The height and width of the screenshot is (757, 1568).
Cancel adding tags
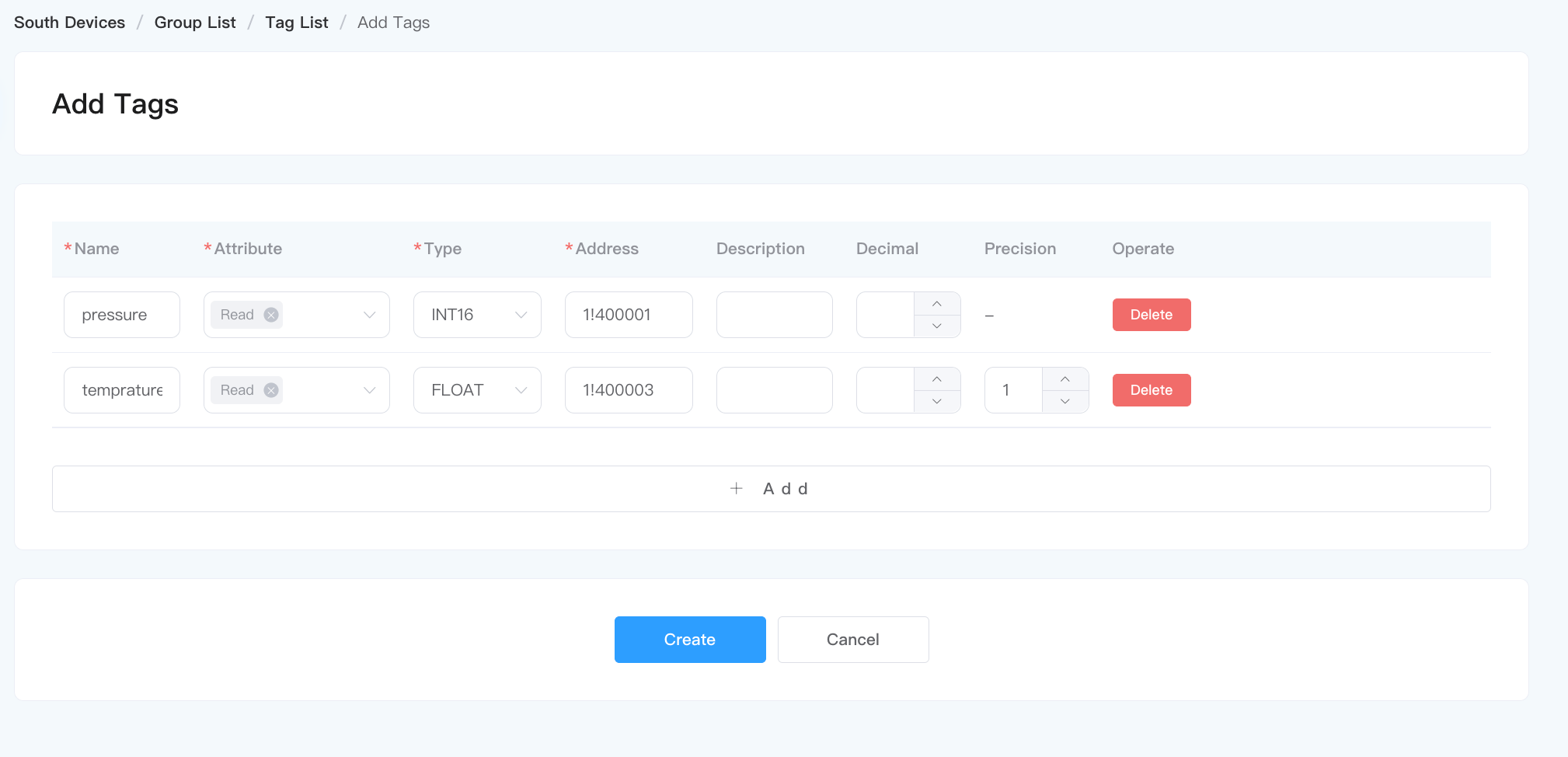click(852, 640)
